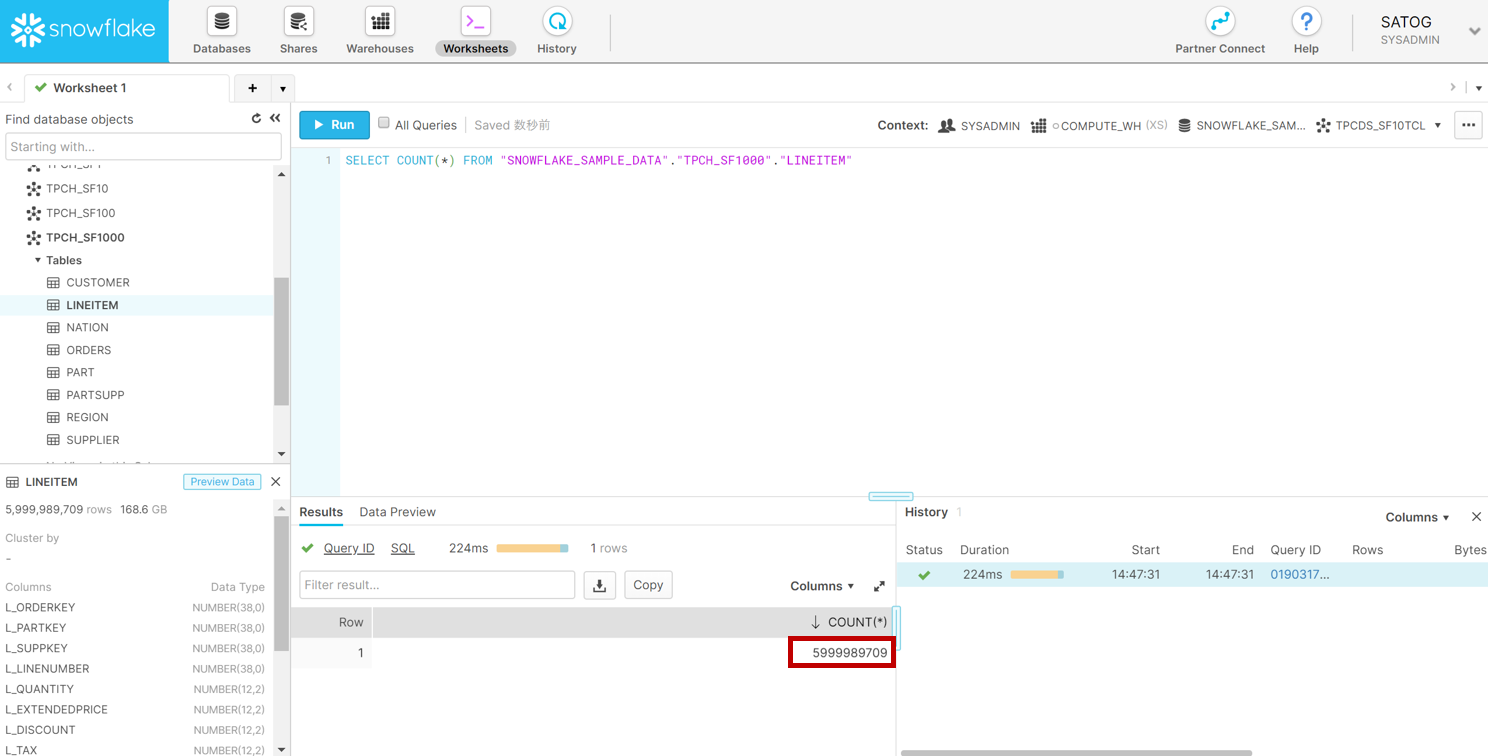The width and height of the screenshot is (1488, 756).
Task: Select the REGION table
Action: click(87, 418)
